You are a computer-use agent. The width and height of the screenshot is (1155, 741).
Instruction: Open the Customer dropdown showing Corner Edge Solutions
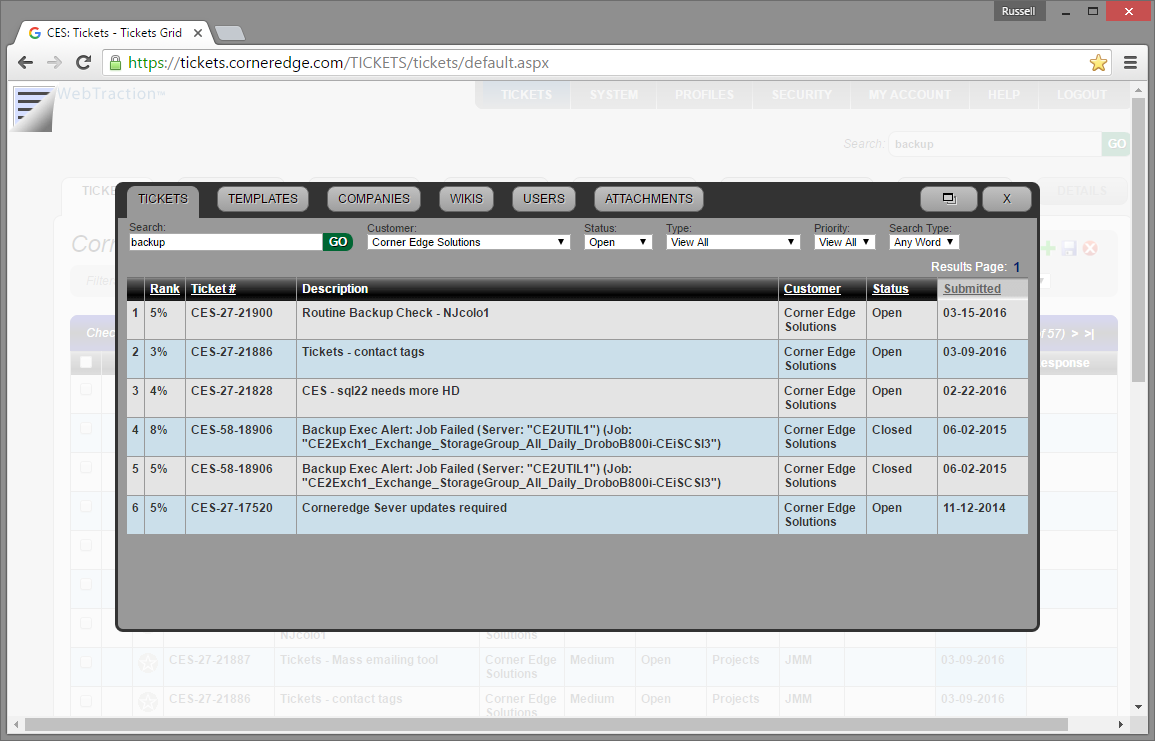point(468,242)
